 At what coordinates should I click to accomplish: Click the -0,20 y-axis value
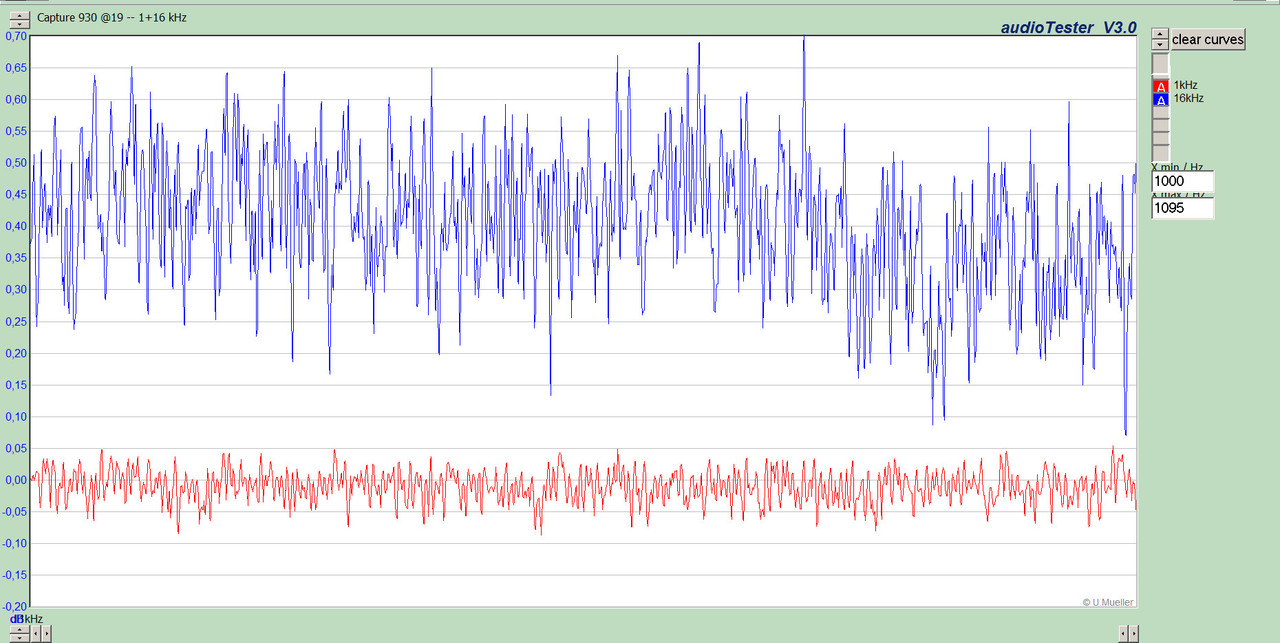click(x=14, y=606)
